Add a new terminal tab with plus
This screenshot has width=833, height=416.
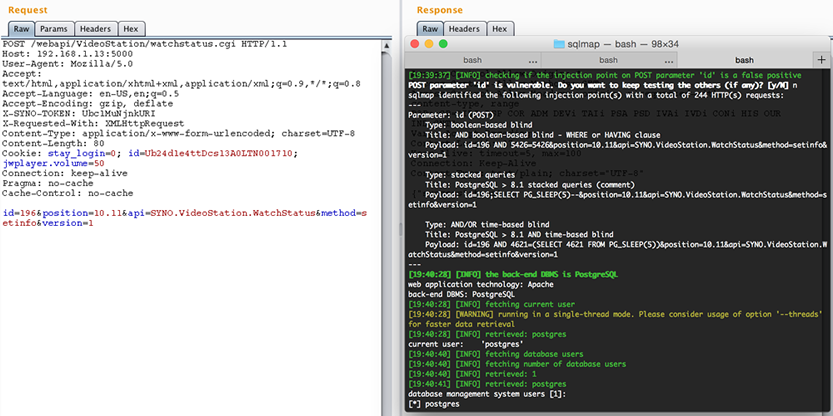[x=821, y=60]
